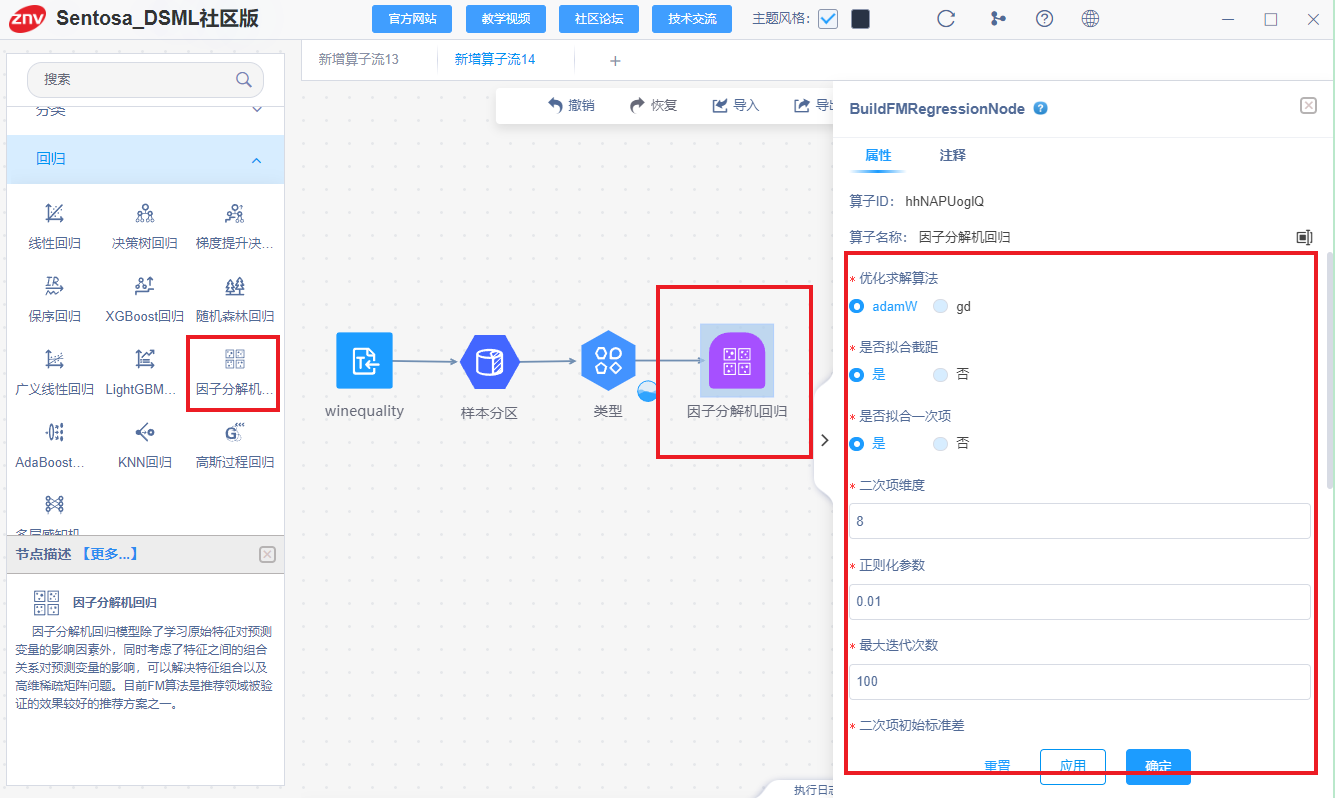Select adamW optimization algorithm
1335x798 pixels.
click(x=857, y=306)
